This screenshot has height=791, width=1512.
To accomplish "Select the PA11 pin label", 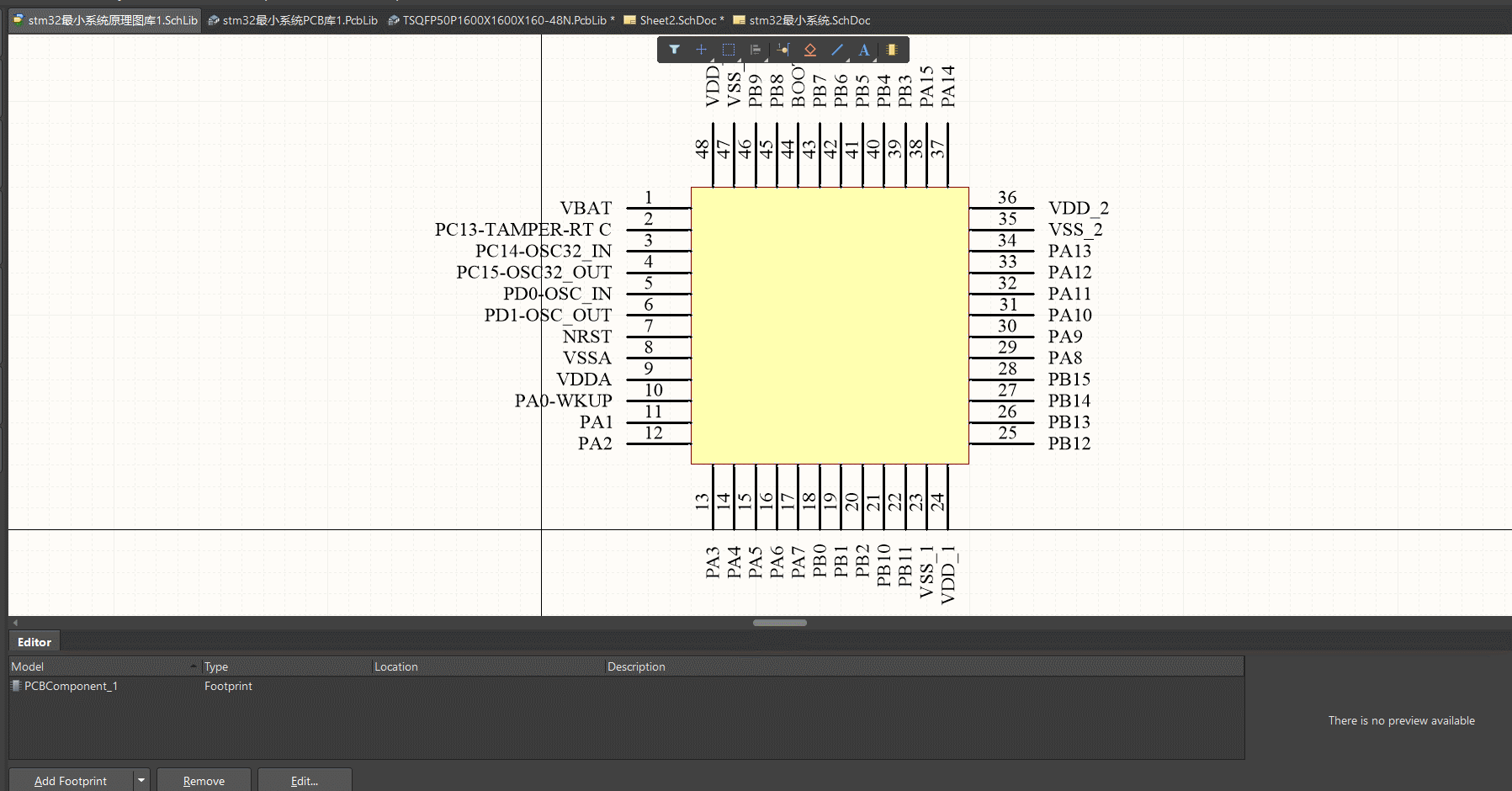I will (x=1069, y=294).
